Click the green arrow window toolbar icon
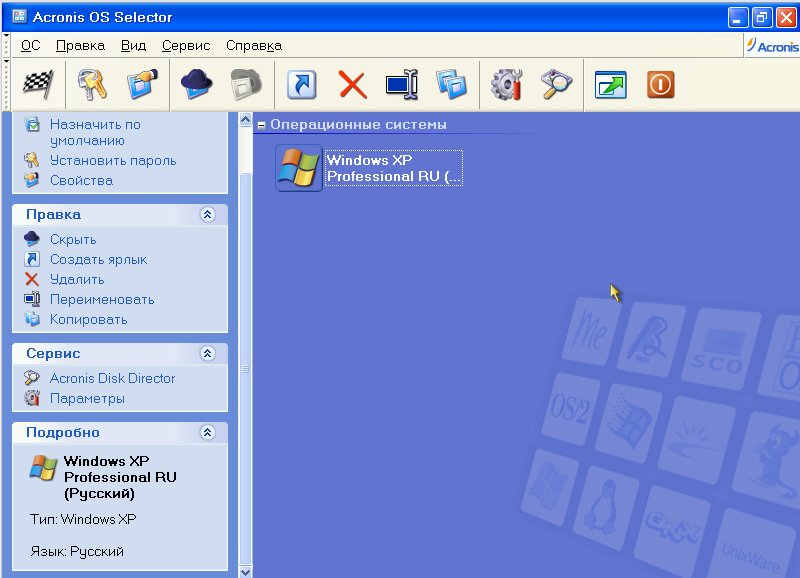This screenshot has height=578, width=800. 611,85
